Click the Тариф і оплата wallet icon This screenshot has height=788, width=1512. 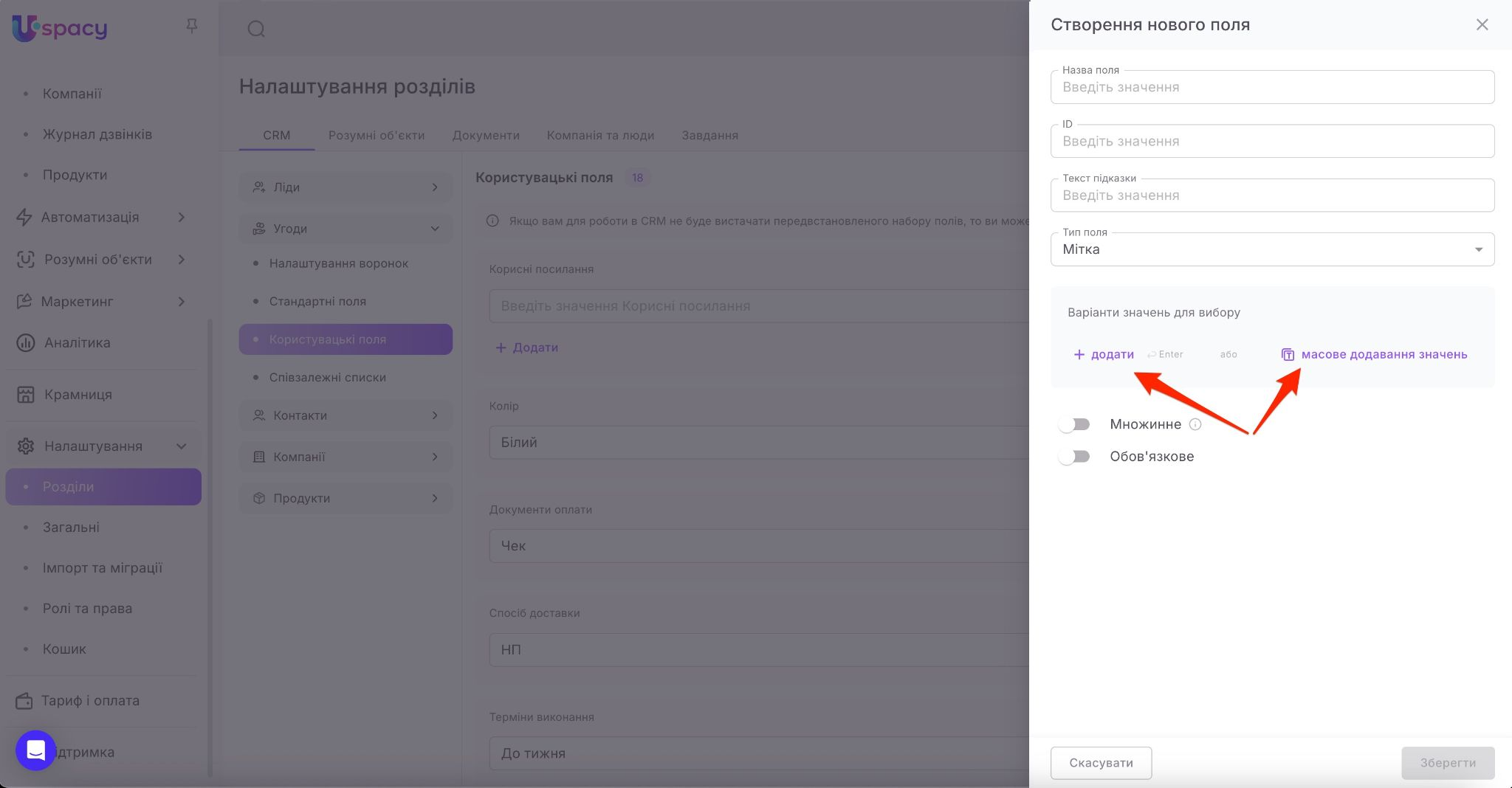tap(24, 701)
